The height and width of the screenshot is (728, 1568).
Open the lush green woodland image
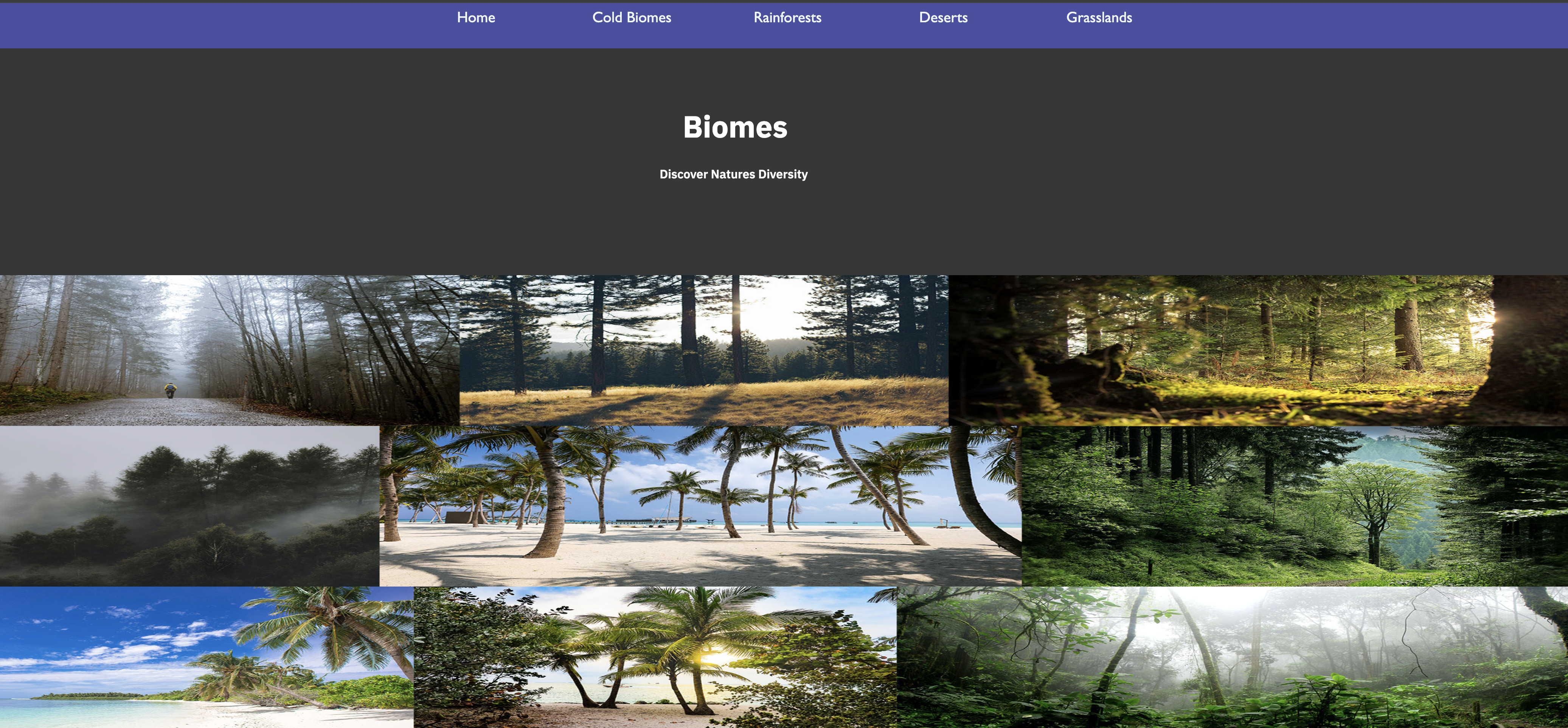(x=1294, y=505)
